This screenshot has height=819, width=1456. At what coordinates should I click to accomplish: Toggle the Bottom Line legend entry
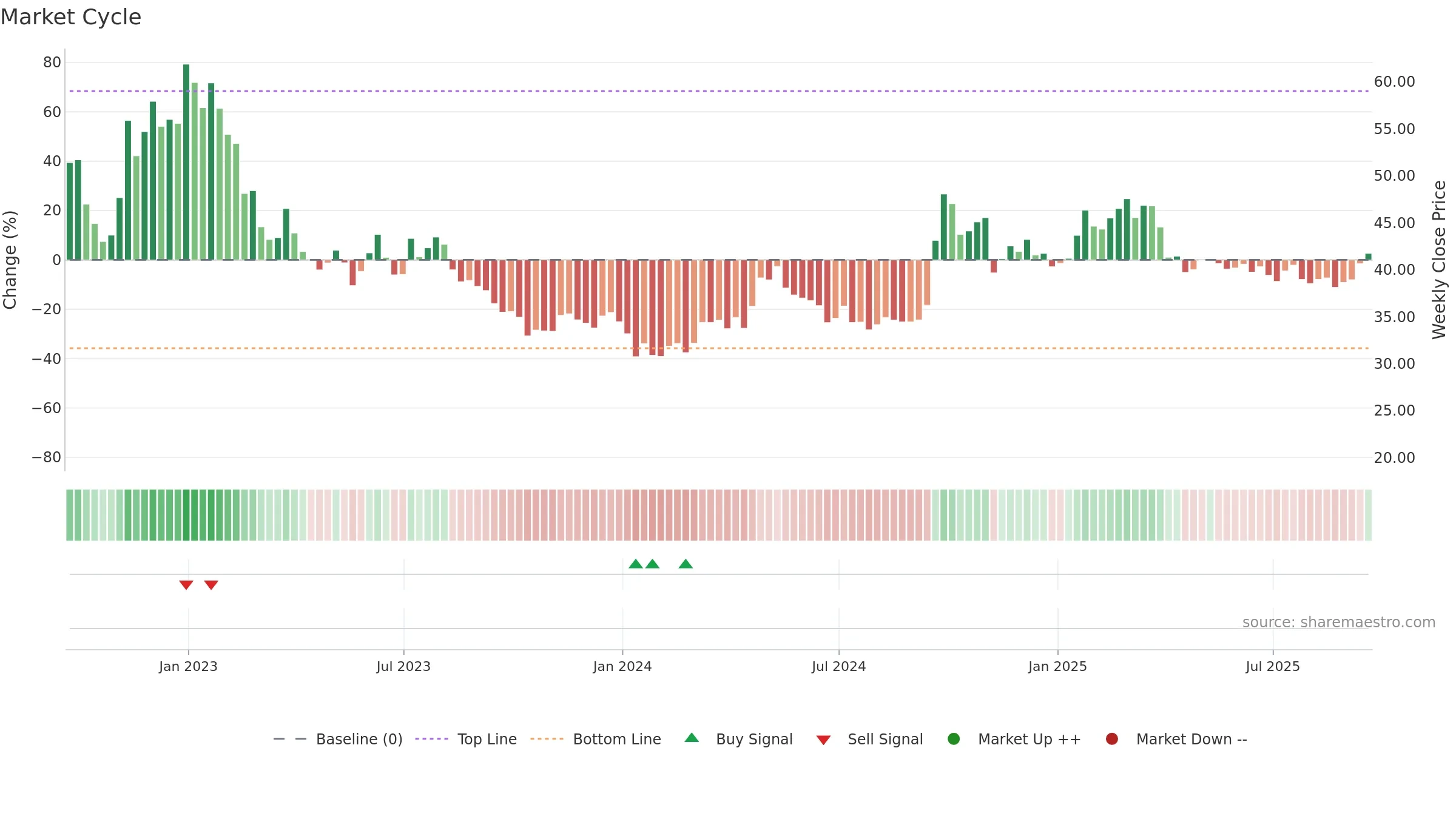(596, 739)
